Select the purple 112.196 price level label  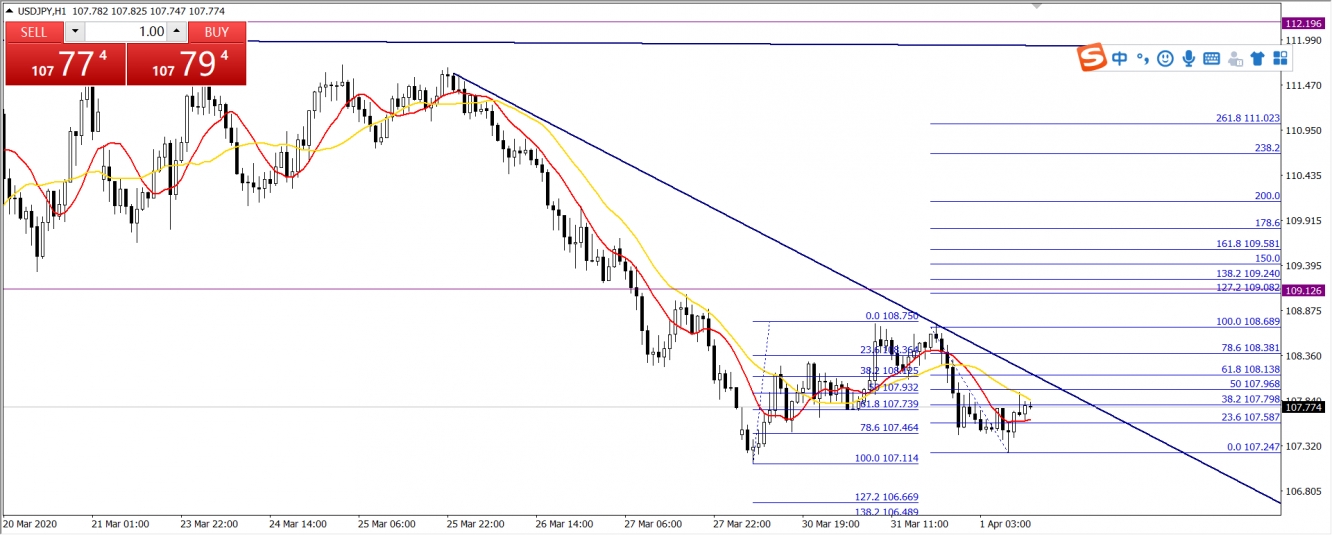tap(1305, 23)
